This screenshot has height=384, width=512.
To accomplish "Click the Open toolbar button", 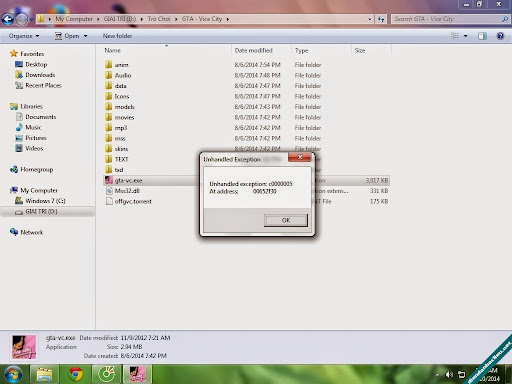I will (68, 36).
